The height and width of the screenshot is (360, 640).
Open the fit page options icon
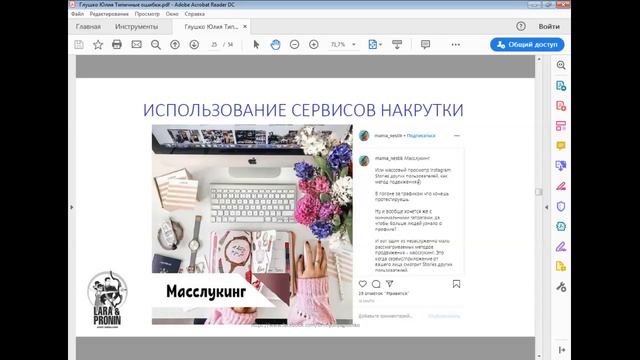click(375, 44)
